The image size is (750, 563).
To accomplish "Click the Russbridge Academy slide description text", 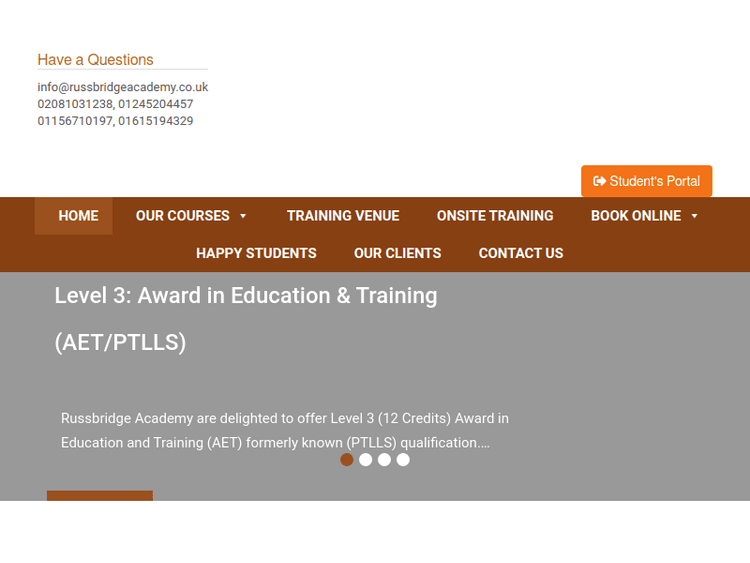I will coord(284,431).
